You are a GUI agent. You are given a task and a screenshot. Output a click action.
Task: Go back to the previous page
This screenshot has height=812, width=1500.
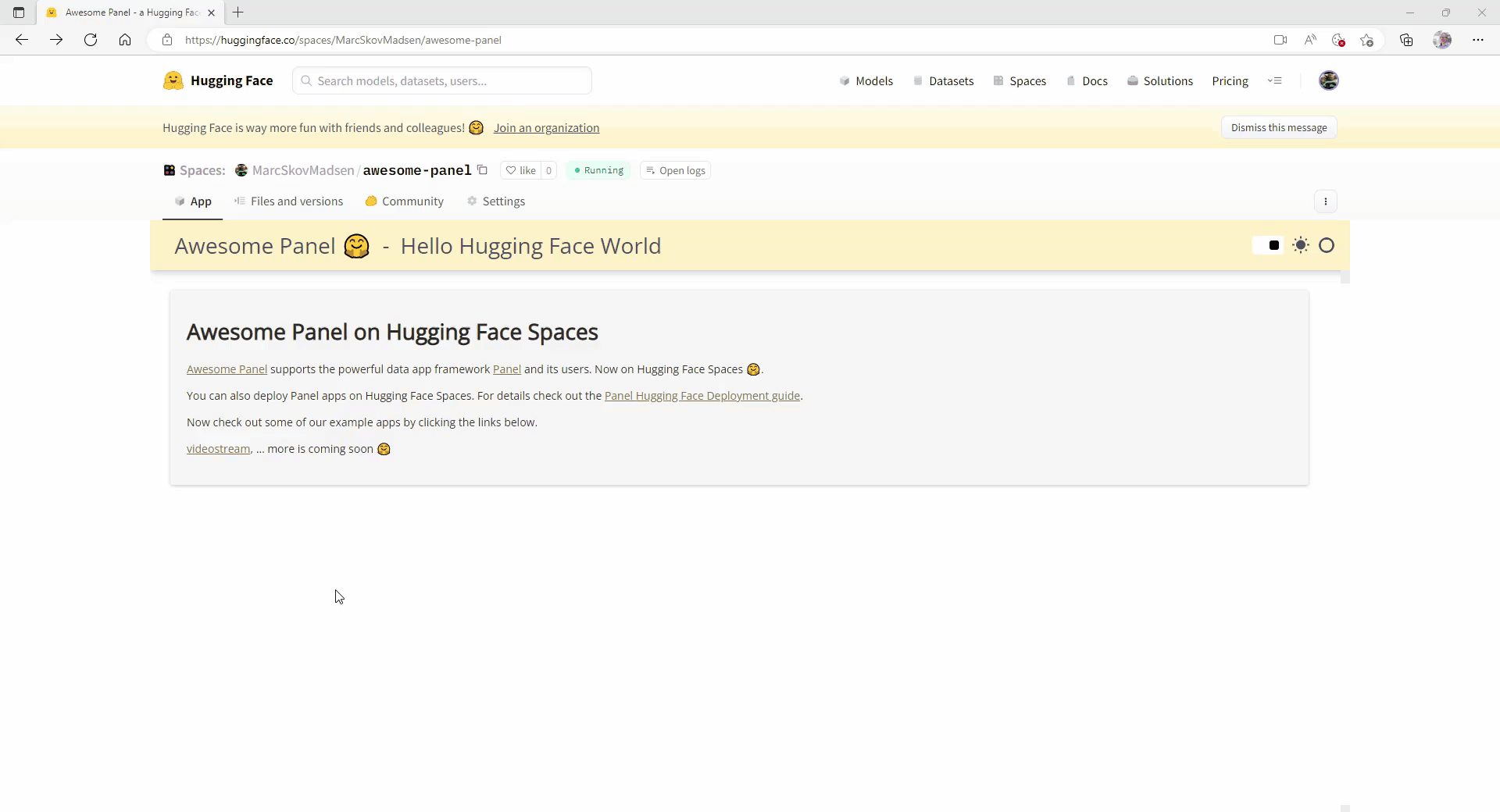click(x=22, y=40)
